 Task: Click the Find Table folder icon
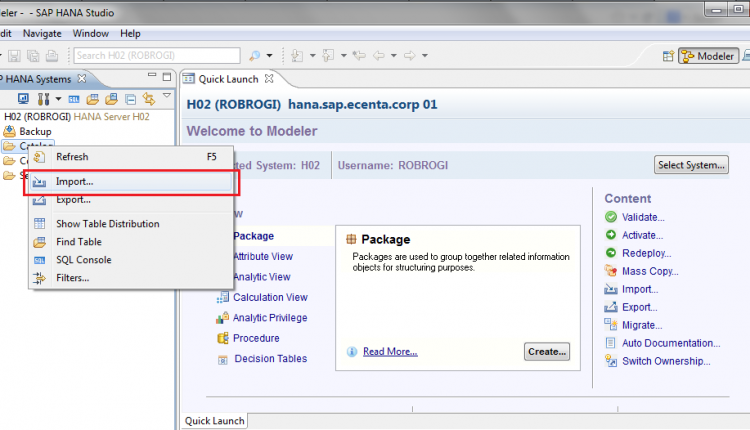click(x=92, y=99)
